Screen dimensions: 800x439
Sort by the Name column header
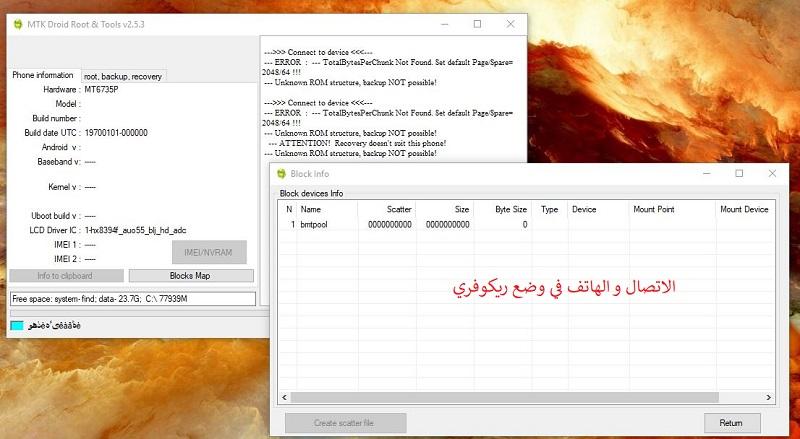tap(327, 209)
